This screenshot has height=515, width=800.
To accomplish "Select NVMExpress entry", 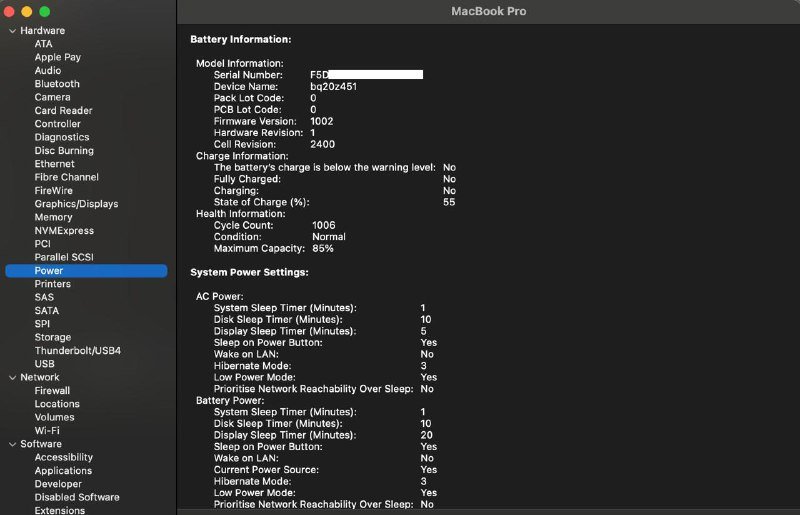I will click(64, 231).
